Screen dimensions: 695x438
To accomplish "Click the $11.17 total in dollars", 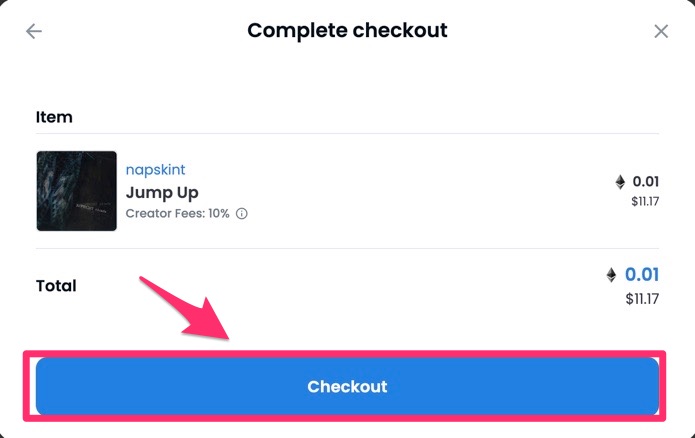I will 642,299.
